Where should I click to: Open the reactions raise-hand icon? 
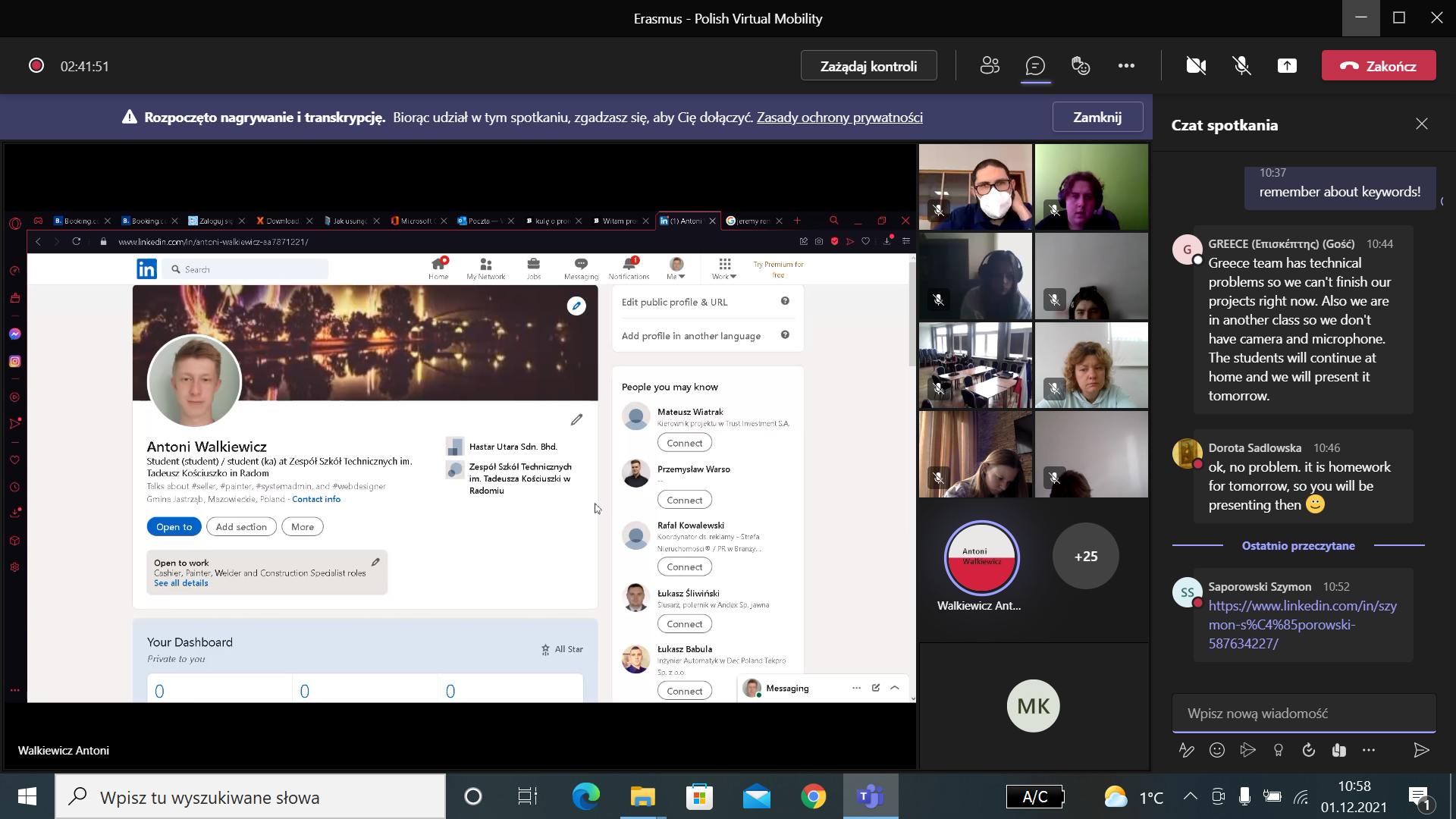pos(1081,66)
